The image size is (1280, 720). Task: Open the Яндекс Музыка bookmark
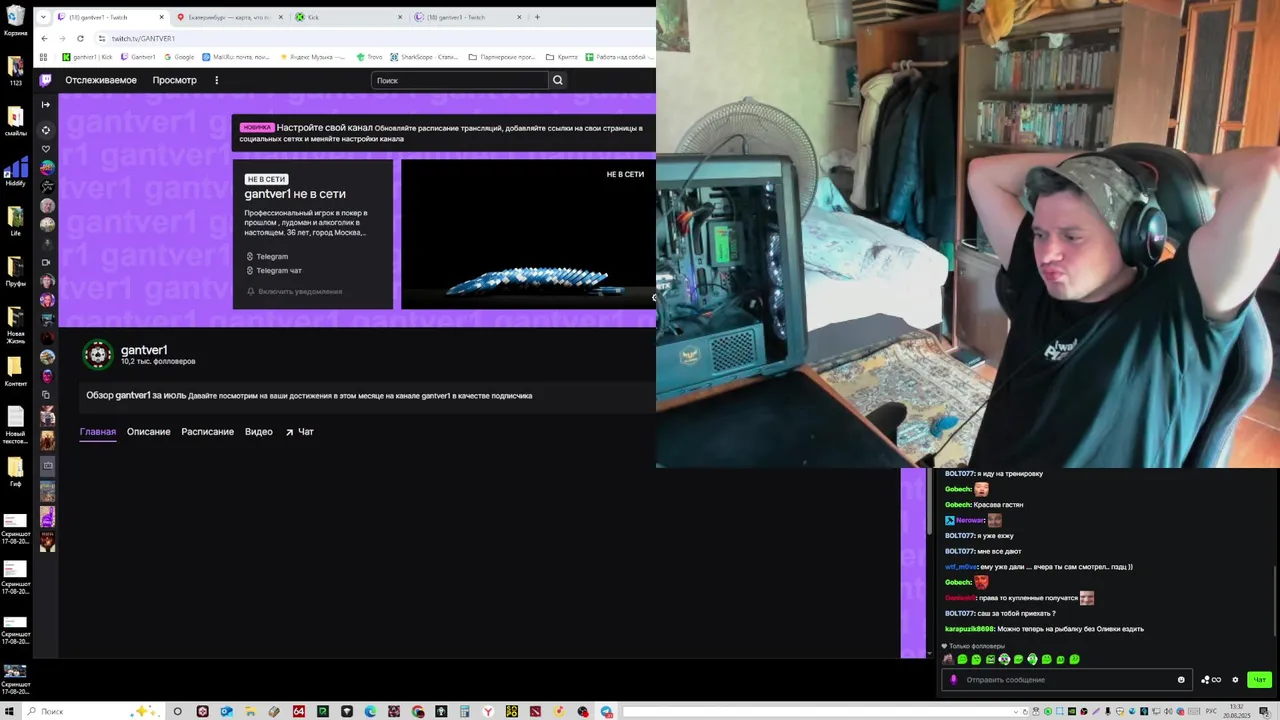[x=313, y=57]
